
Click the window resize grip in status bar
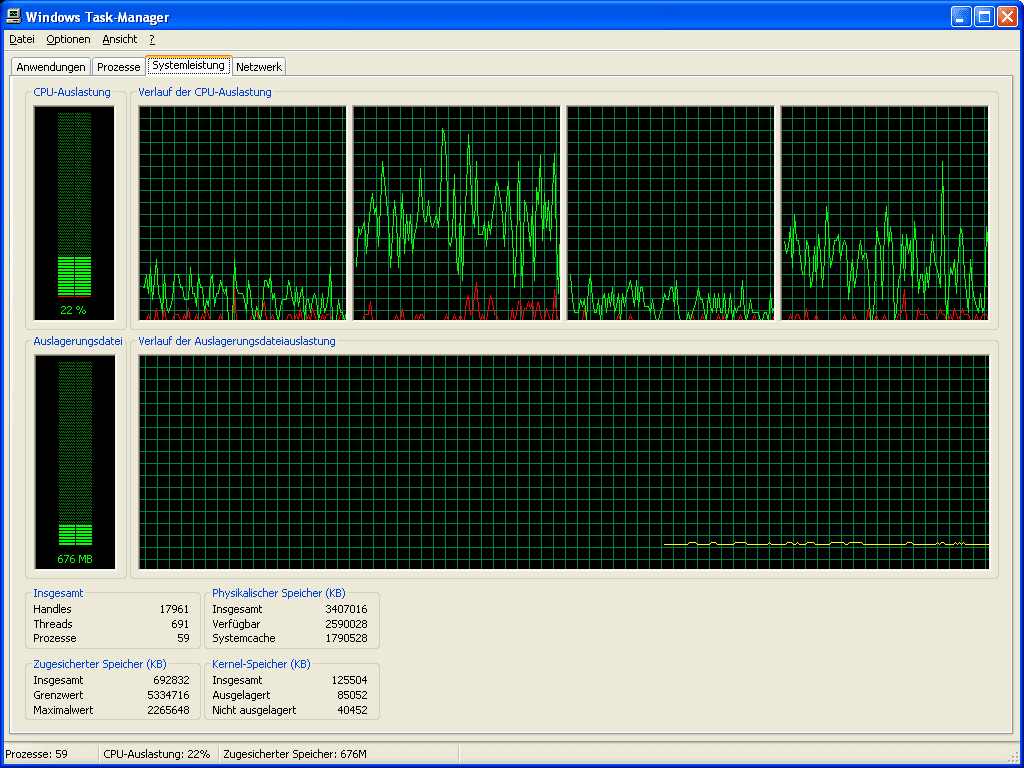pos(1013,756)
